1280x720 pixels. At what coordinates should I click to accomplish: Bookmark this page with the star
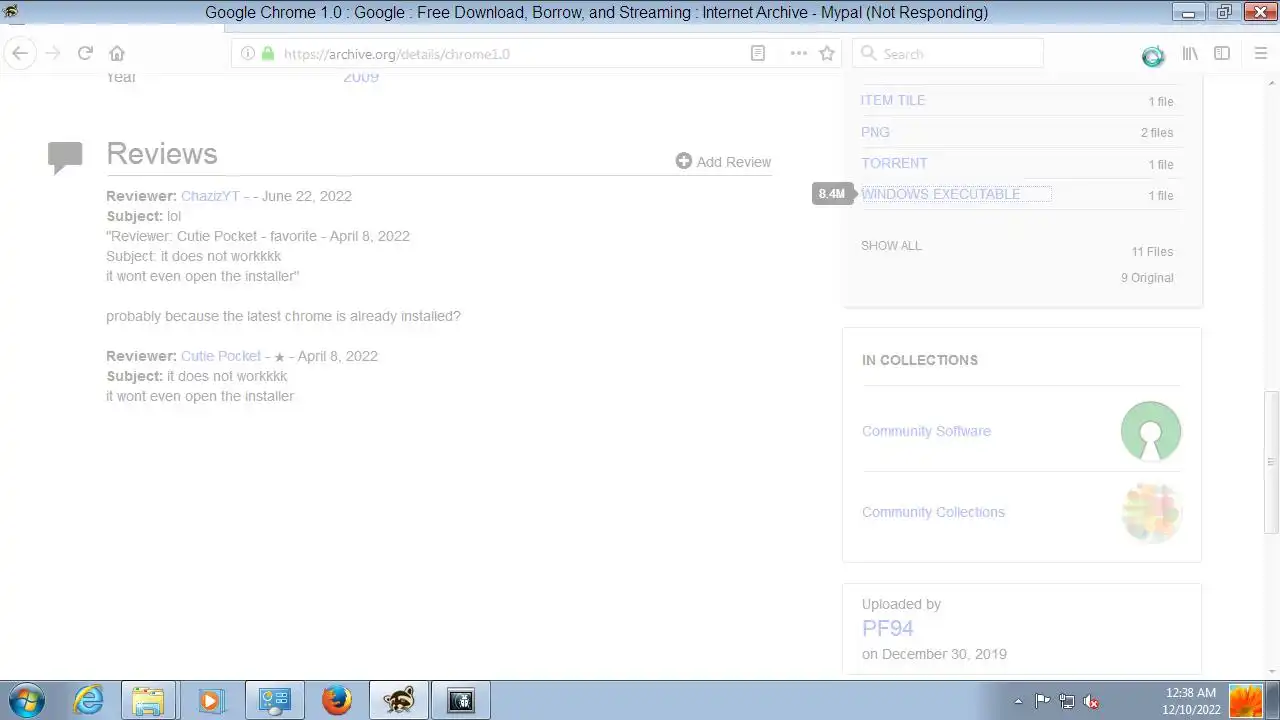827,53
